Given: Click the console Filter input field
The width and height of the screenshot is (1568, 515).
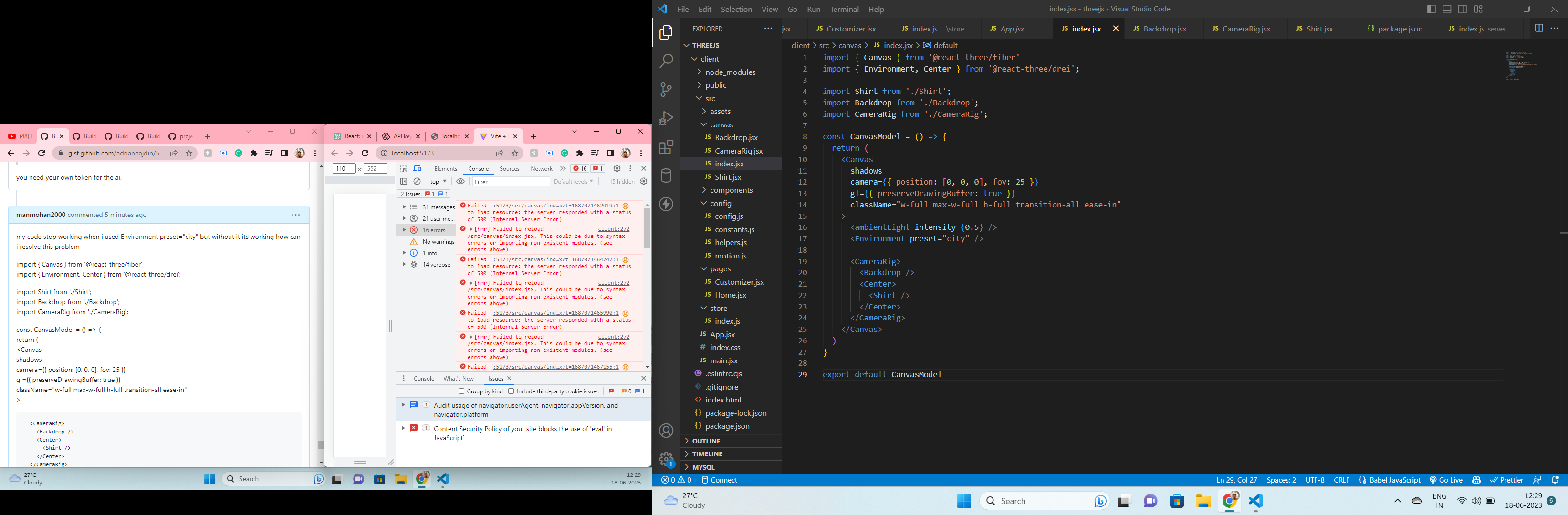Looking at the screenshot, I should 512,181.
